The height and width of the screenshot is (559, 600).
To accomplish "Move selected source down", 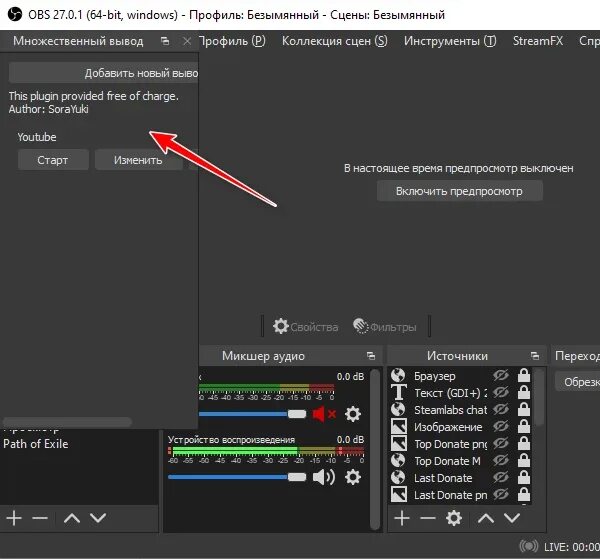I will coord(512,518).
